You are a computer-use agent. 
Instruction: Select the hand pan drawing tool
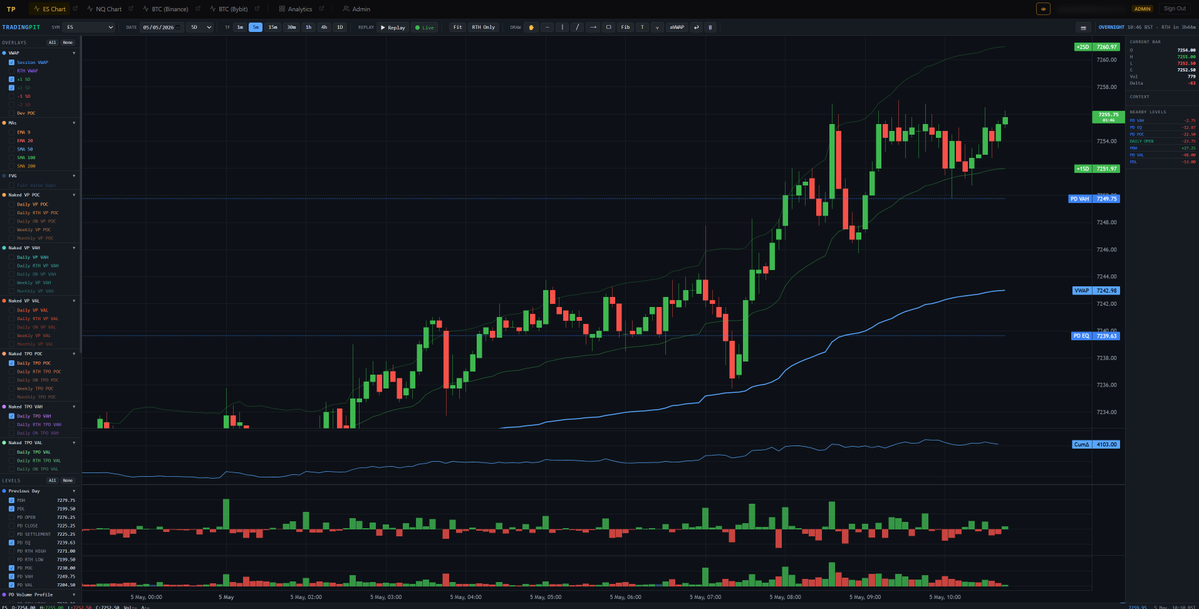pyautogui.click(x=531, y=27)
